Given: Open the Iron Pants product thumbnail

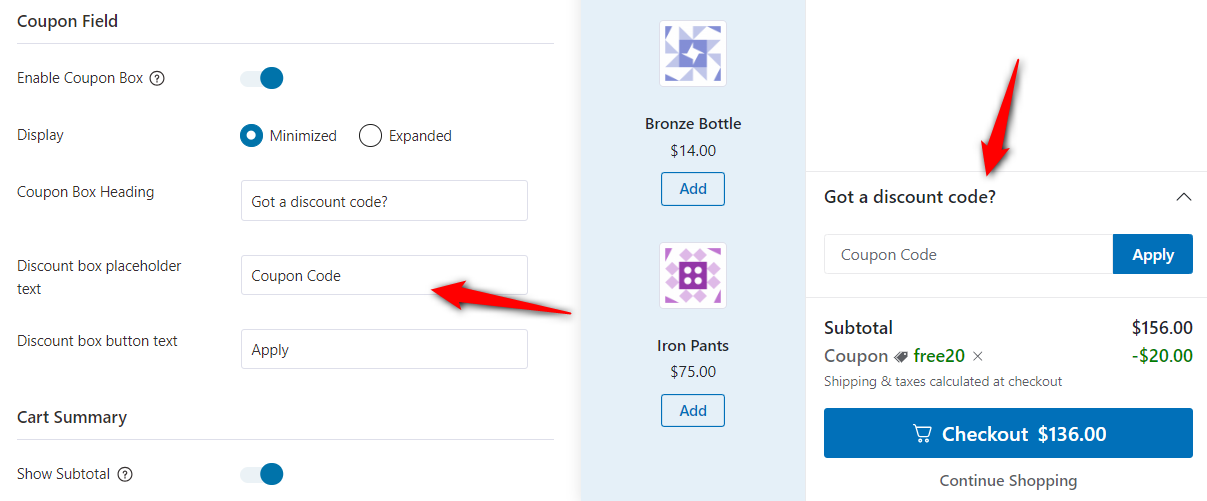Looking at the screenshot, I should tap(693, 275).
